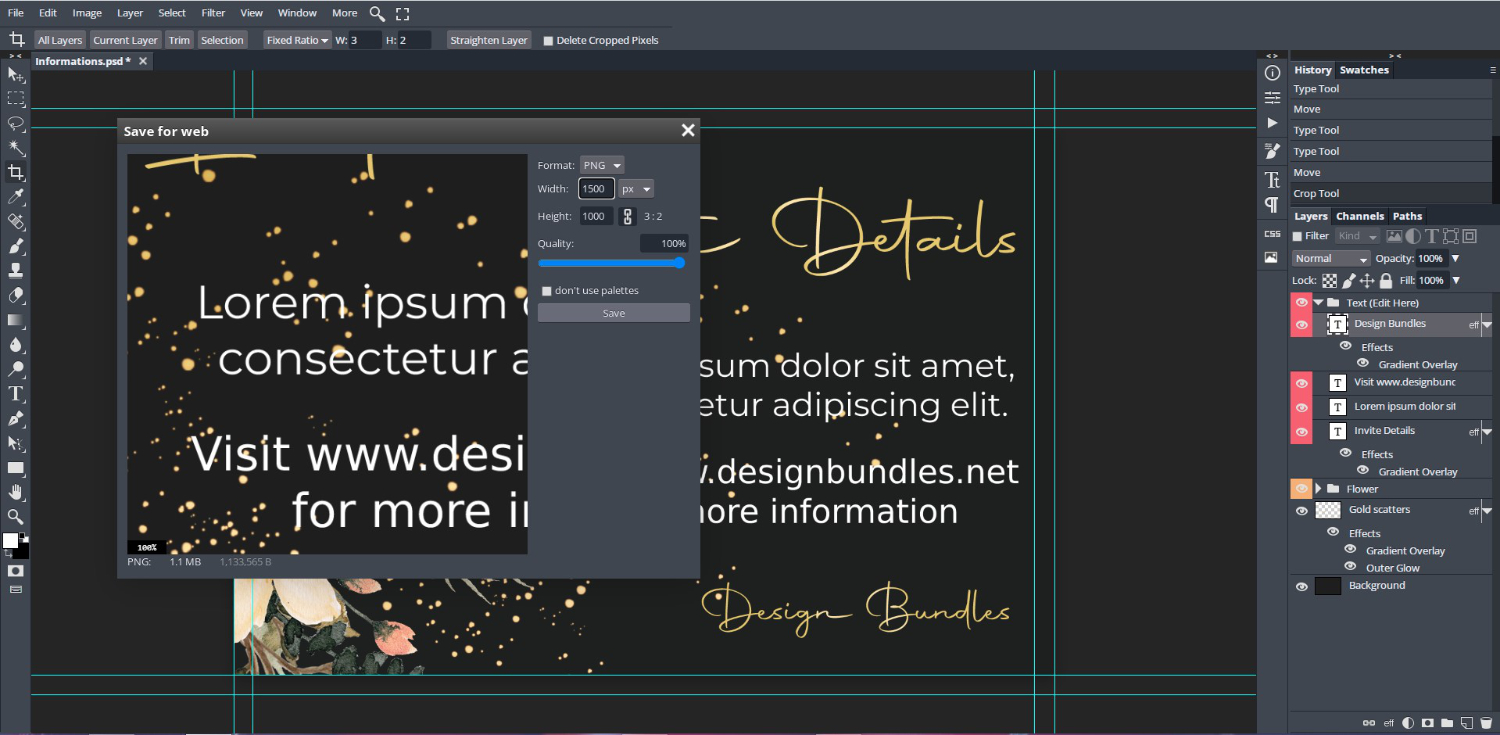This screenshot has height=735, width=1500.
Task: Collapse the Text (Edit Here) folder
Action: (x=1318, y=302)
